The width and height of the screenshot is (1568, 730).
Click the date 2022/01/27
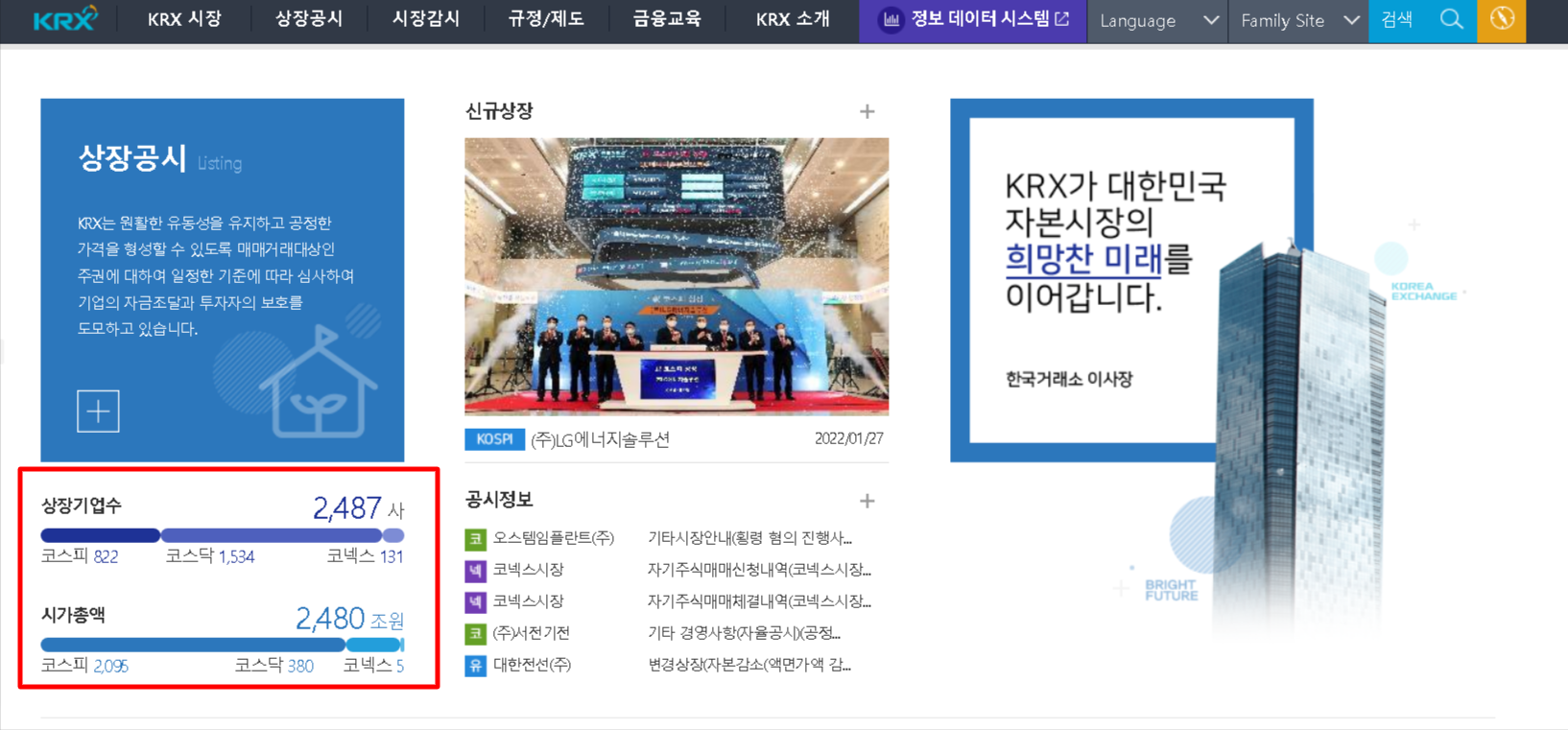[849, 438]
